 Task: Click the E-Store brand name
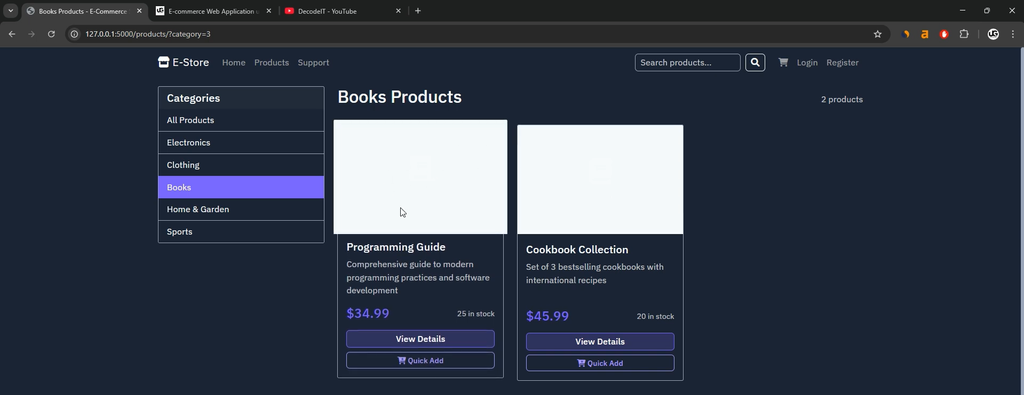click(191, 63)
